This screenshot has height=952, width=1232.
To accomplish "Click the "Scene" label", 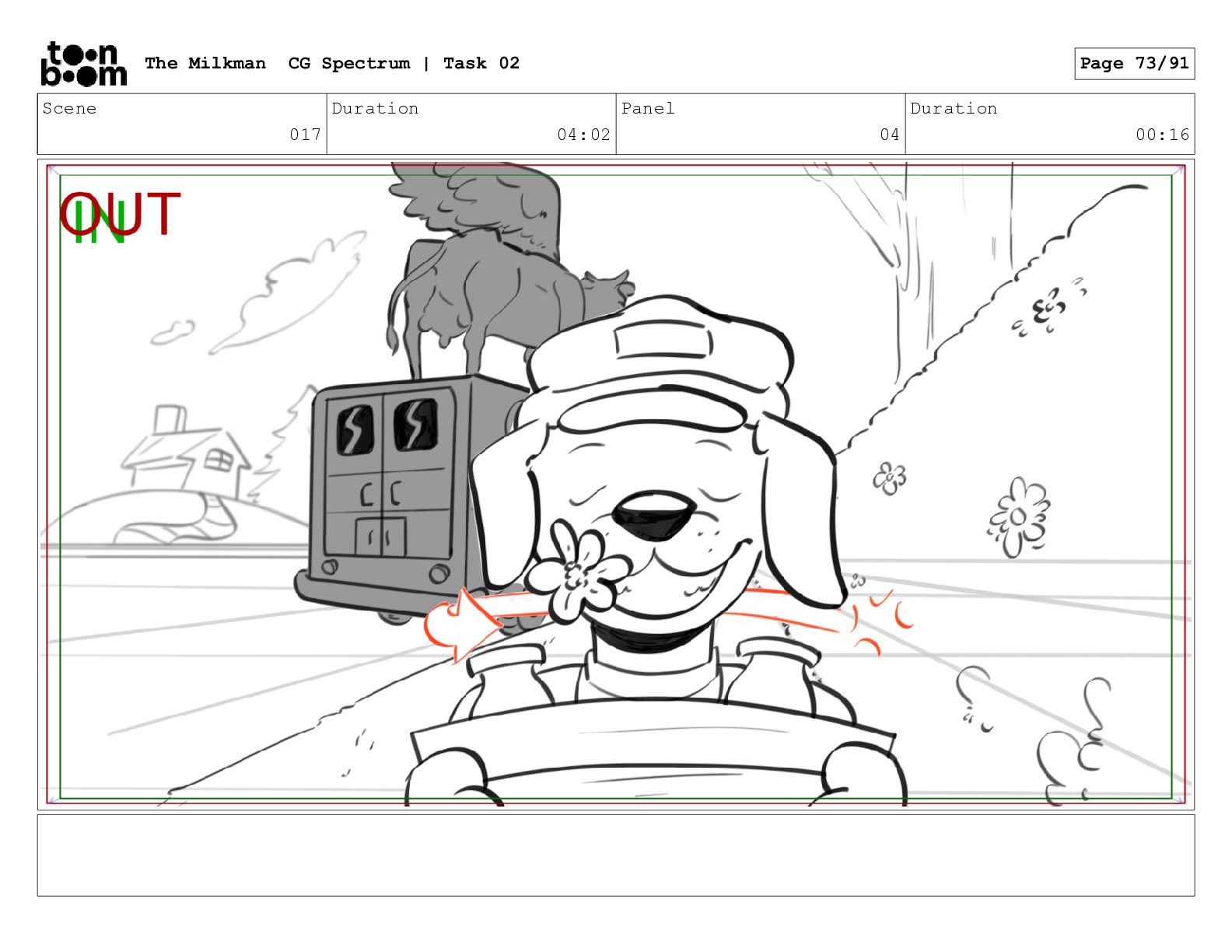I will pos(69,108).
